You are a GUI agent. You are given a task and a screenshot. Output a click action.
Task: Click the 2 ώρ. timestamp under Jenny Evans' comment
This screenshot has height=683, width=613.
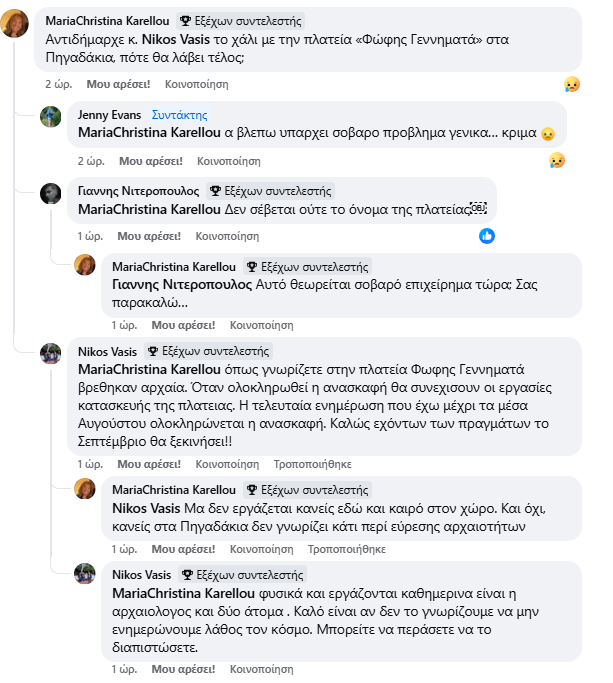[91, 160]
